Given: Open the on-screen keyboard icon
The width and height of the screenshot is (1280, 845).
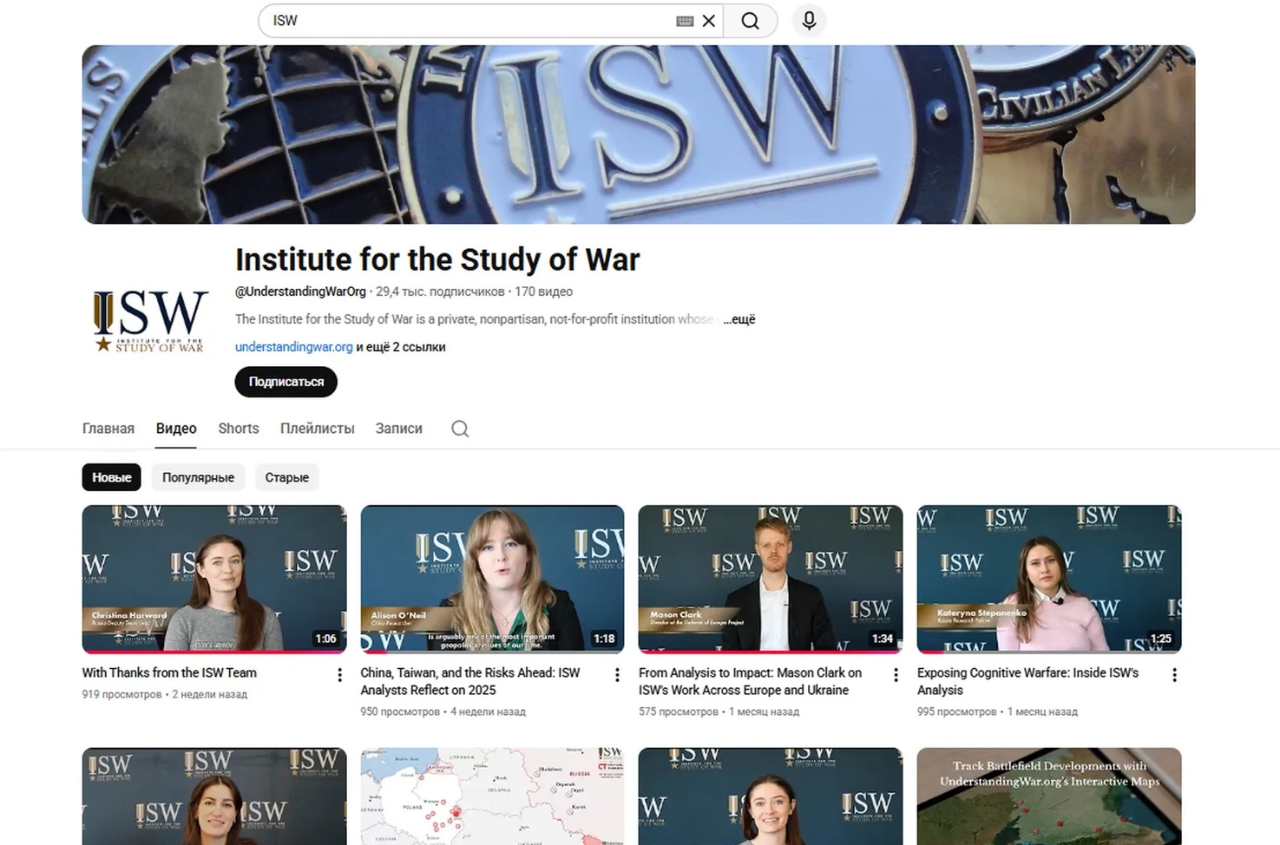Looking at the screenshot, I should [x=684, y=21].
